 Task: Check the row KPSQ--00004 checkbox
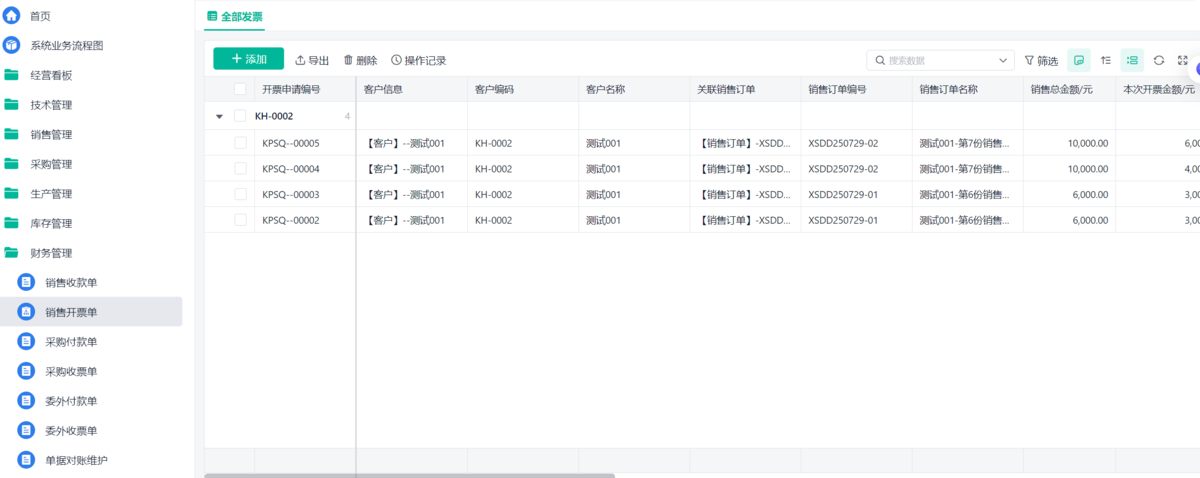240,168
